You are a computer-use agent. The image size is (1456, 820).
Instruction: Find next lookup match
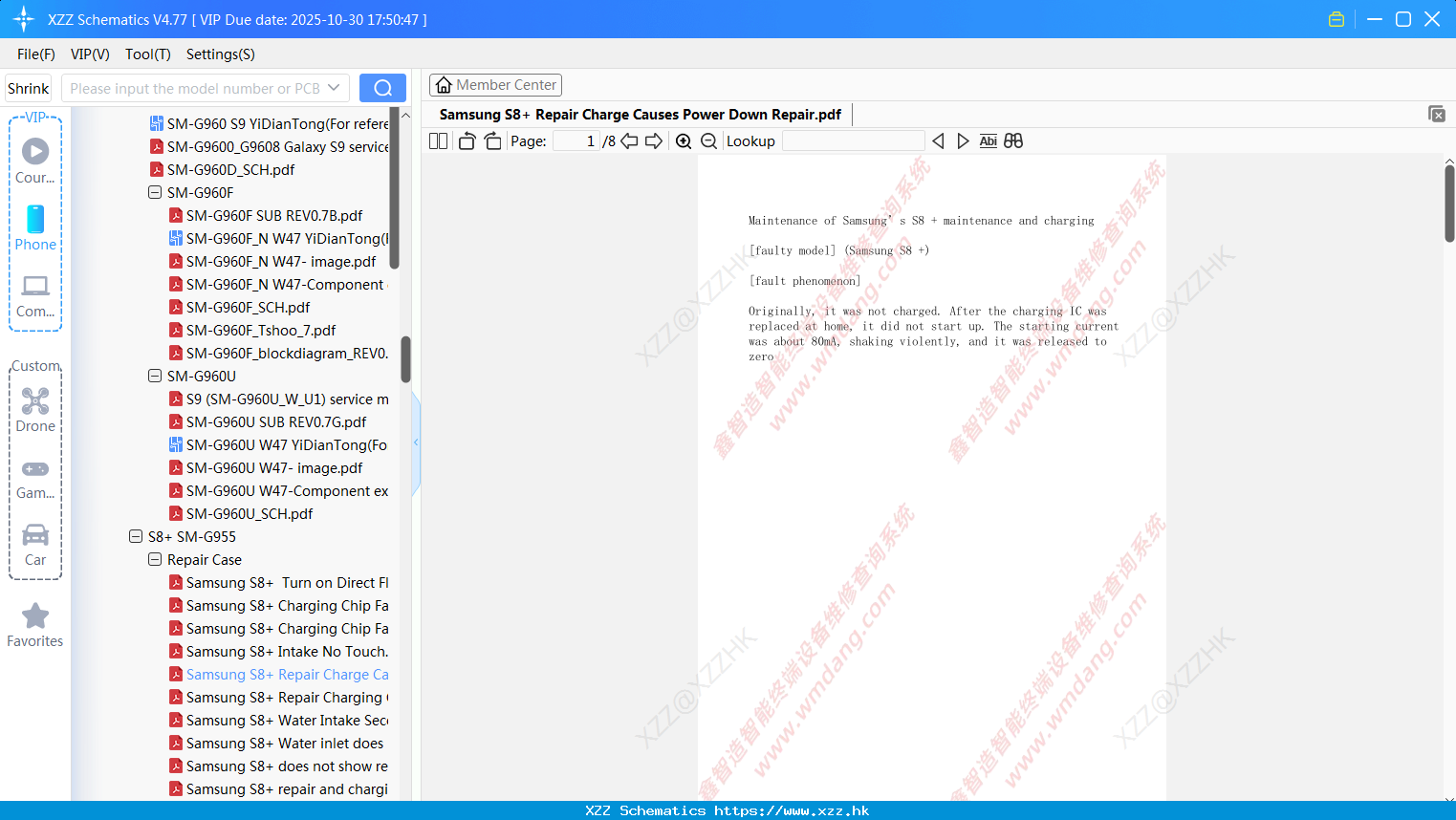tap(963, 140)
